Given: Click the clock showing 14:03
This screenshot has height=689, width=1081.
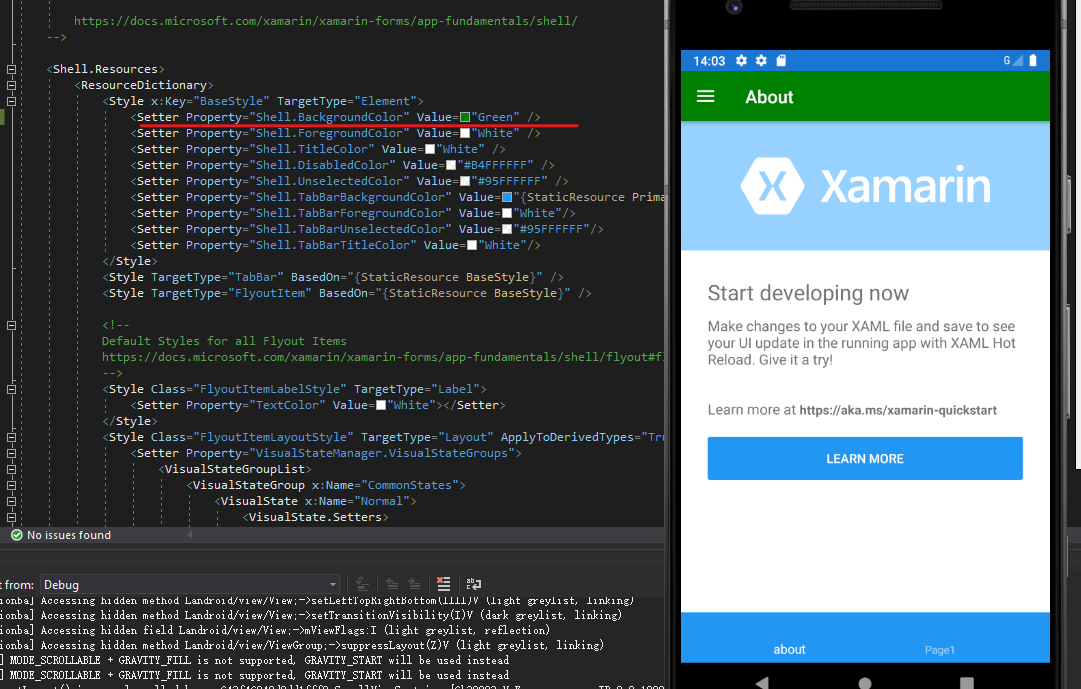Looking at the screenshot, I should click(709, 61).
